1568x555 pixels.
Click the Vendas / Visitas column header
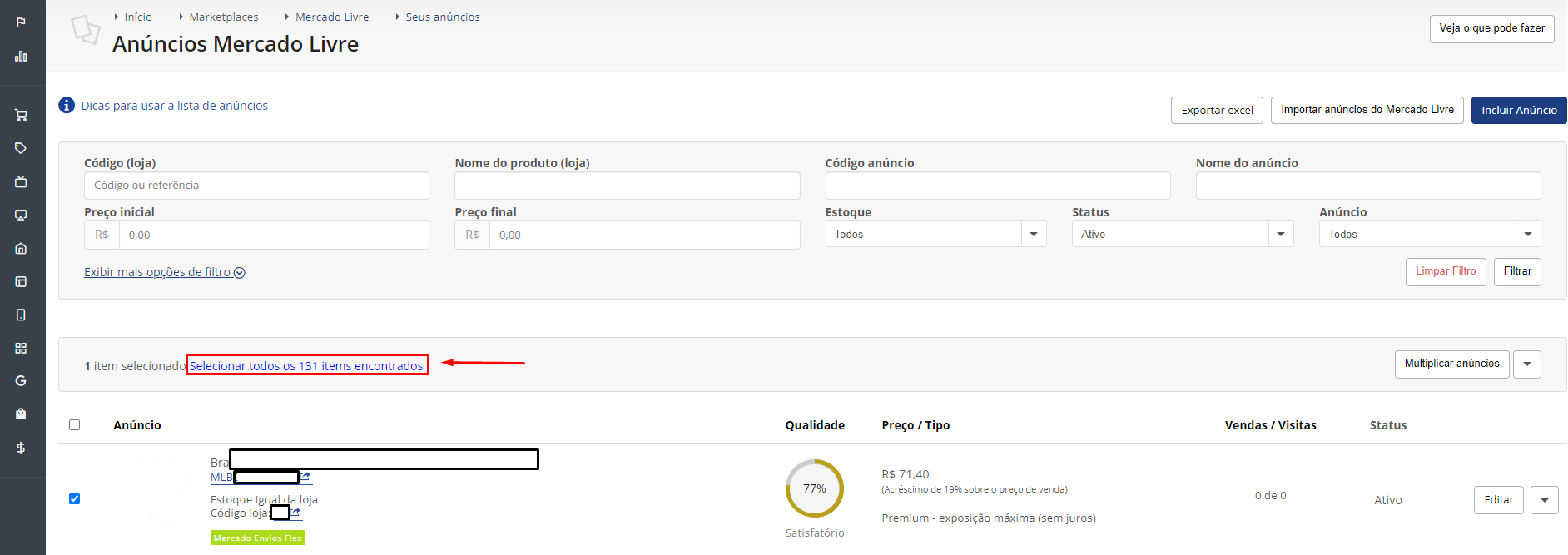click(x=1271, y=425)
